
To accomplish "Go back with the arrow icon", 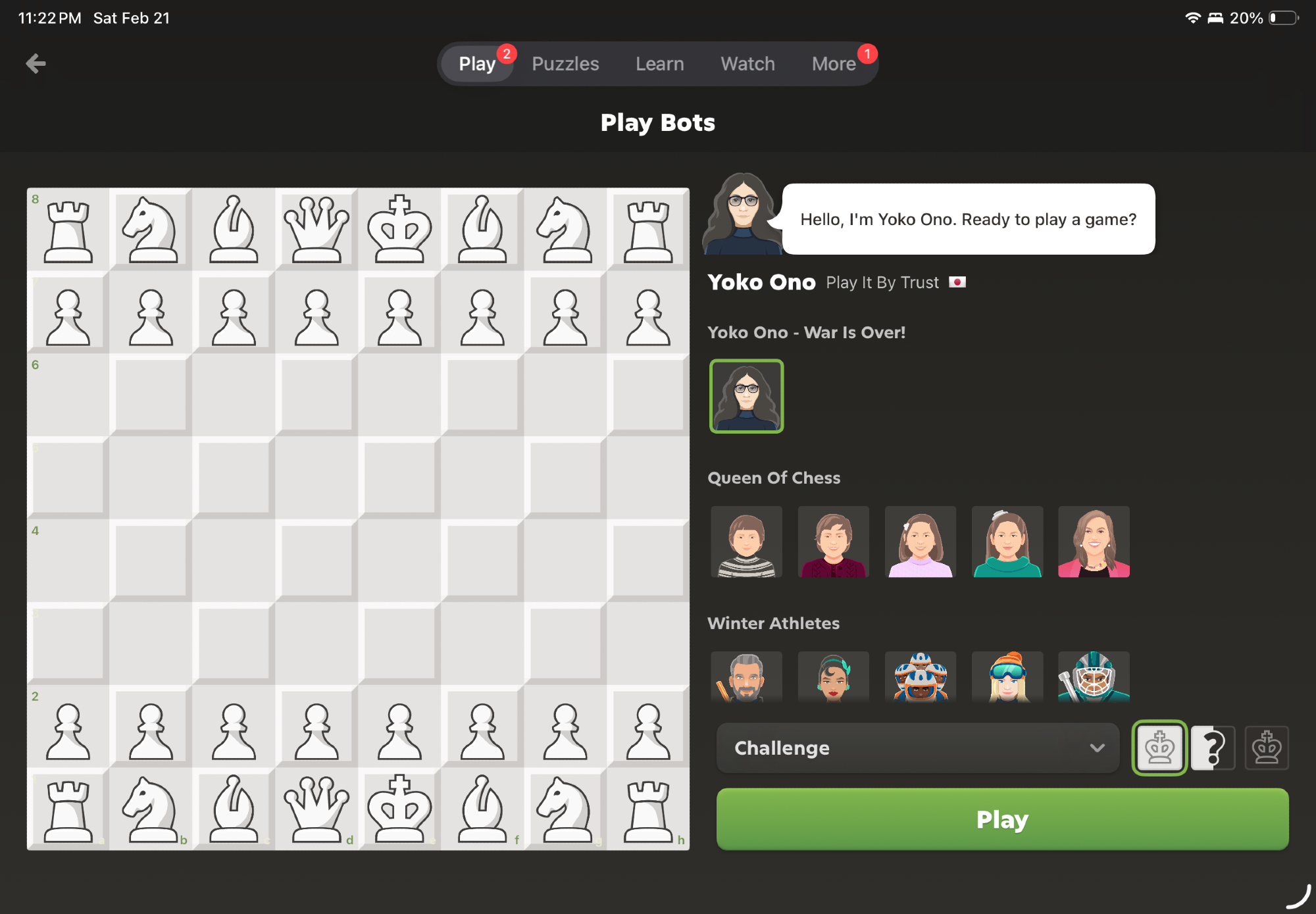I will (36, 64).
